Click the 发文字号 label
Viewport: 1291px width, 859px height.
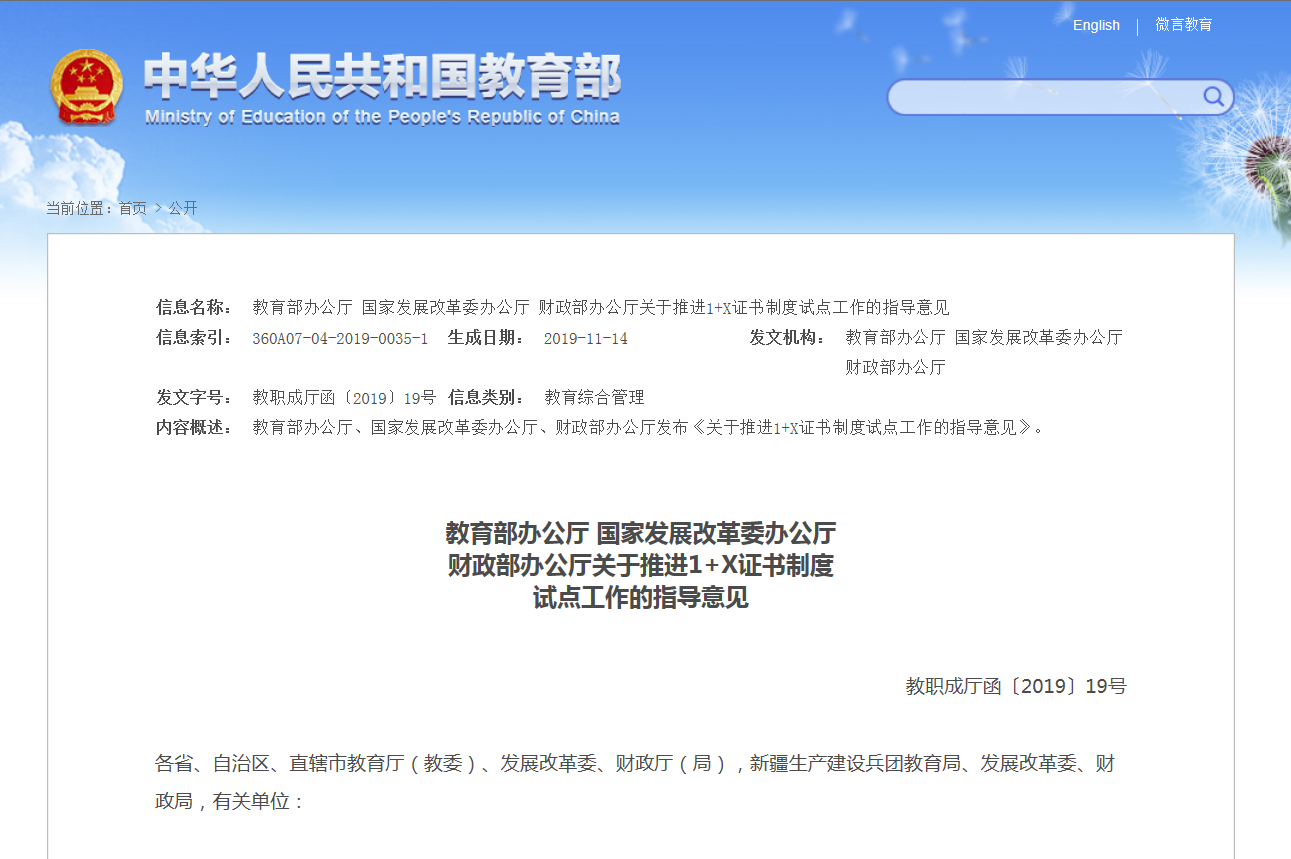(x=194, y=398)
